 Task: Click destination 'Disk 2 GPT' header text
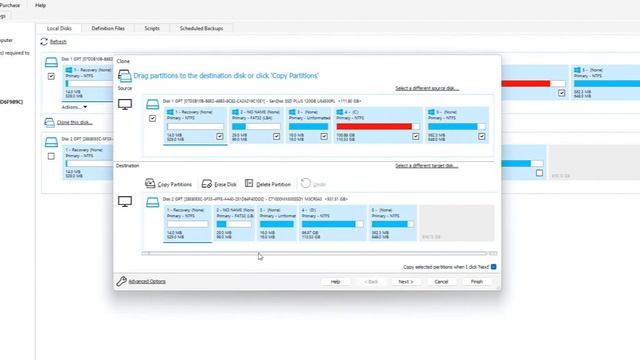pos(255,199)
